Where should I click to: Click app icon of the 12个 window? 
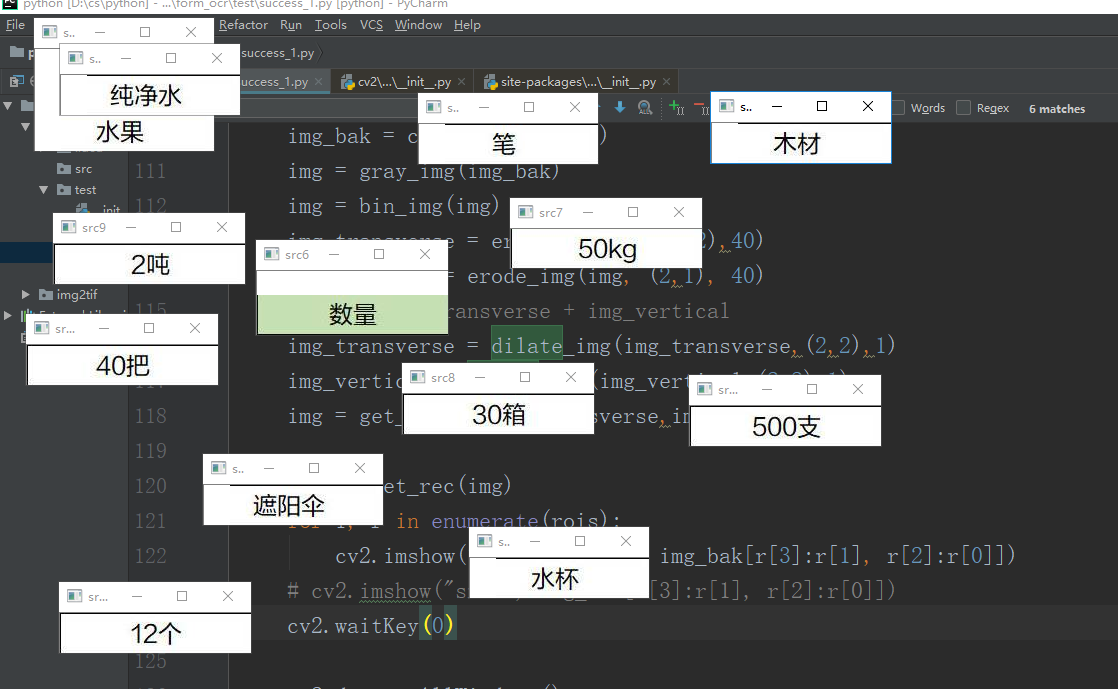point(74,596)
